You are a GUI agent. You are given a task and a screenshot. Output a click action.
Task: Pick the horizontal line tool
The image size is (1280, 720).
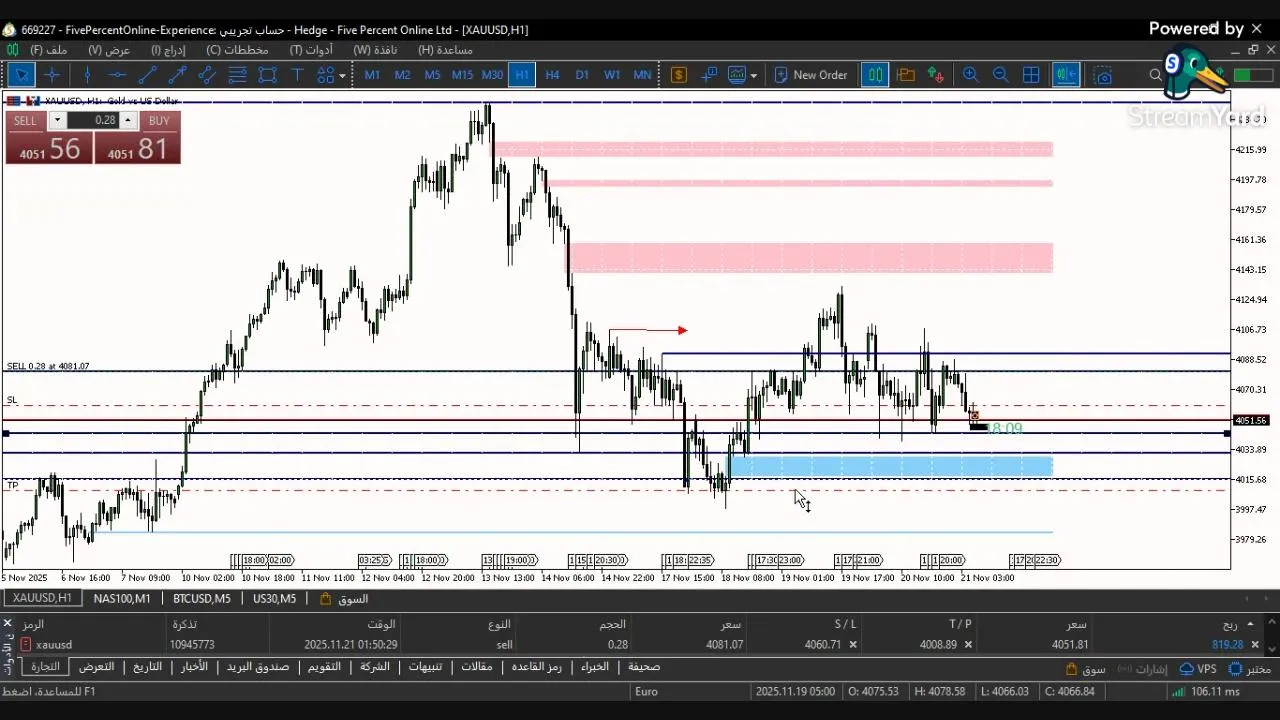tap(117, 75)
